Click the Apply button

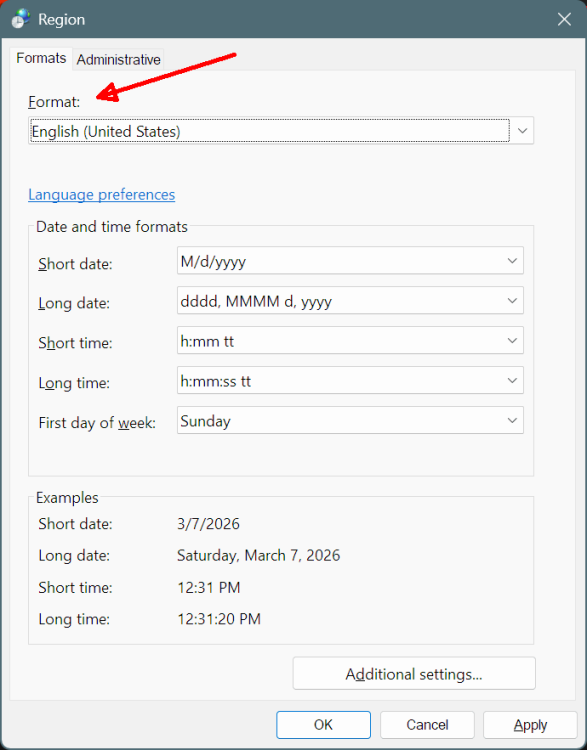(530, 725)
